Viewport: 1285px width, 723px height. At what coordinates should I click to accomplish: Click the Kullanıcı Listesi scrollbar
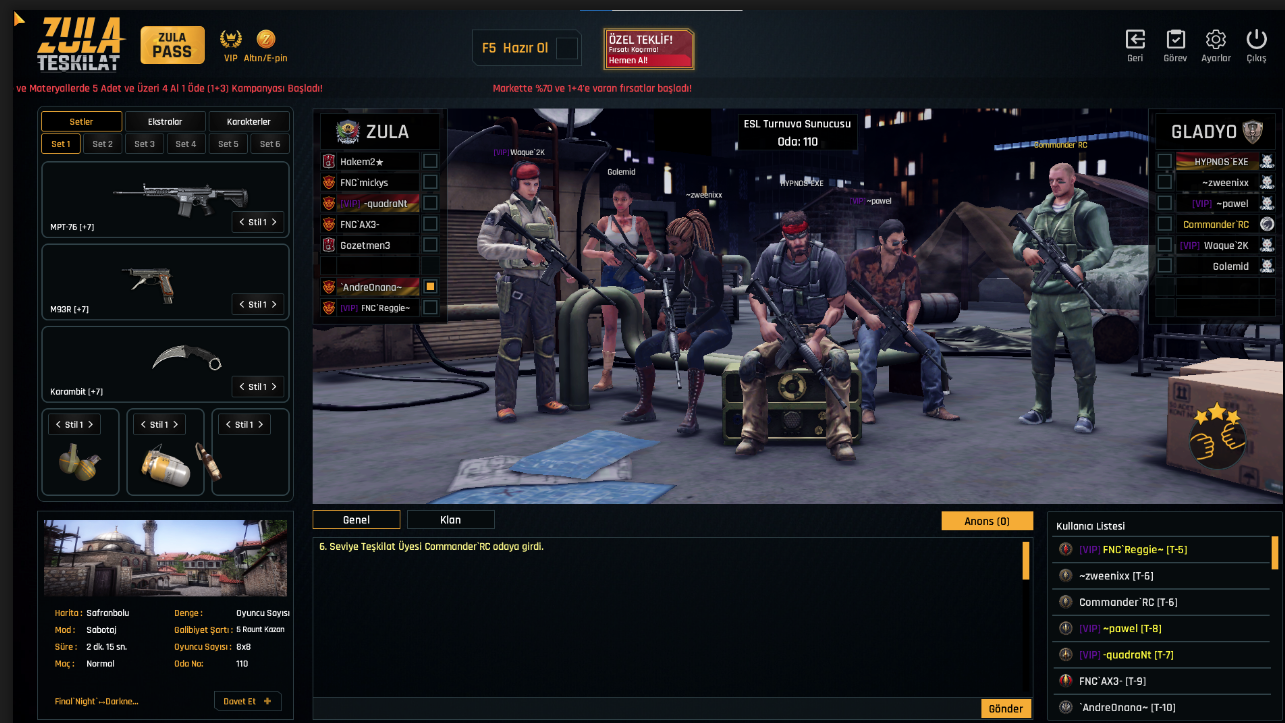[x=1275, y=552]
